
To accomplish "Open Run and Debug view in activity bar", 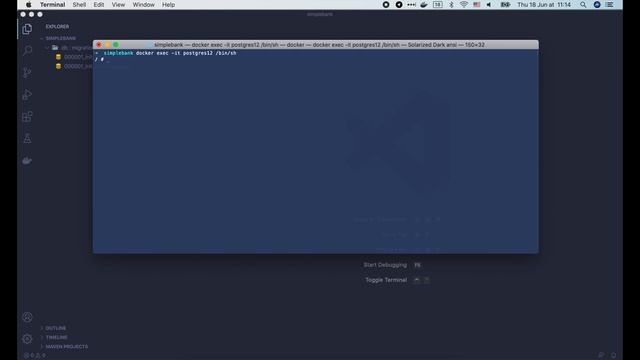I will coord(27,95).
